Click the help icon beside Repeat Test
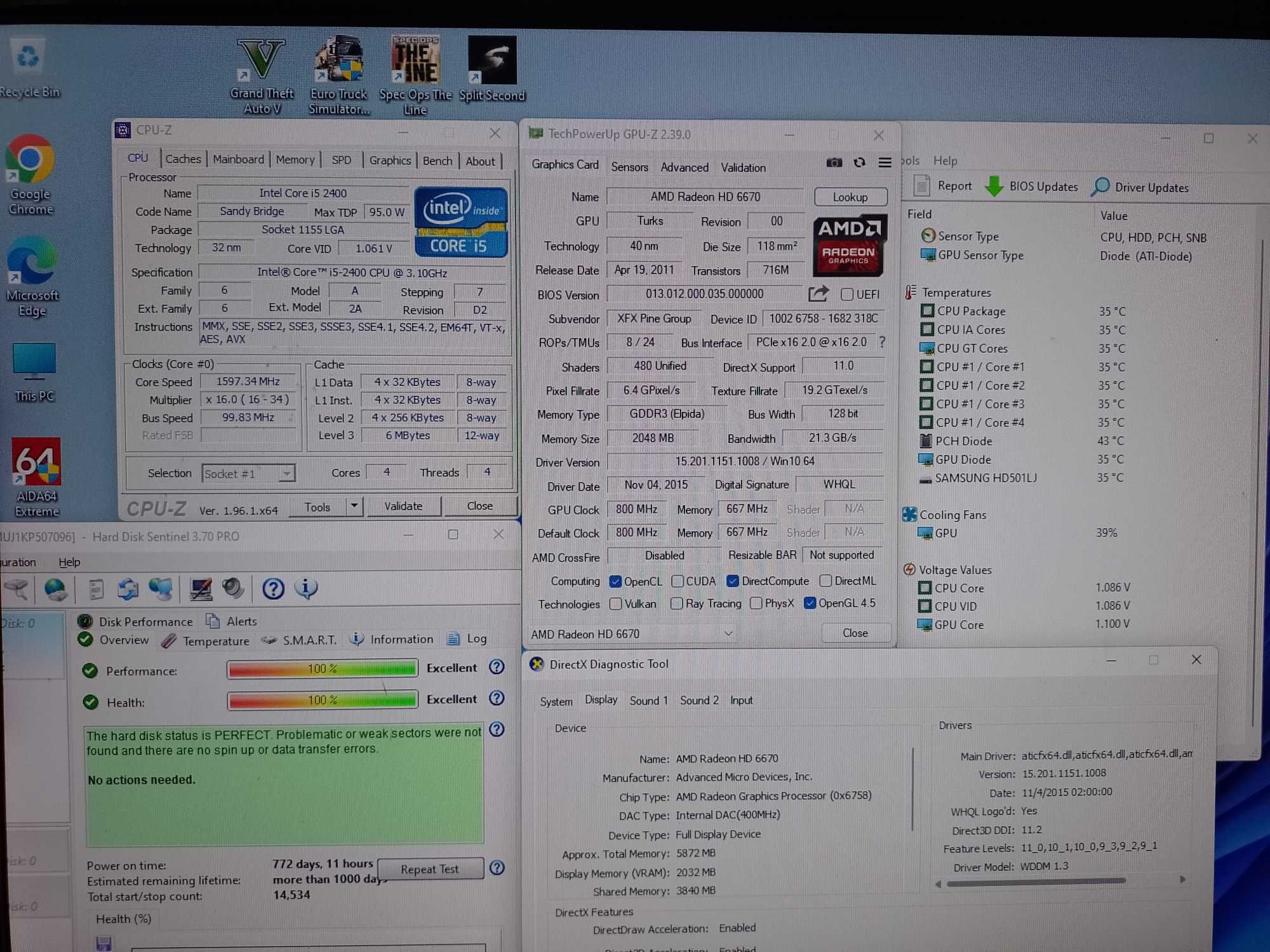The width and height of the screenshot is (1270, 952). tap(497, 868)
